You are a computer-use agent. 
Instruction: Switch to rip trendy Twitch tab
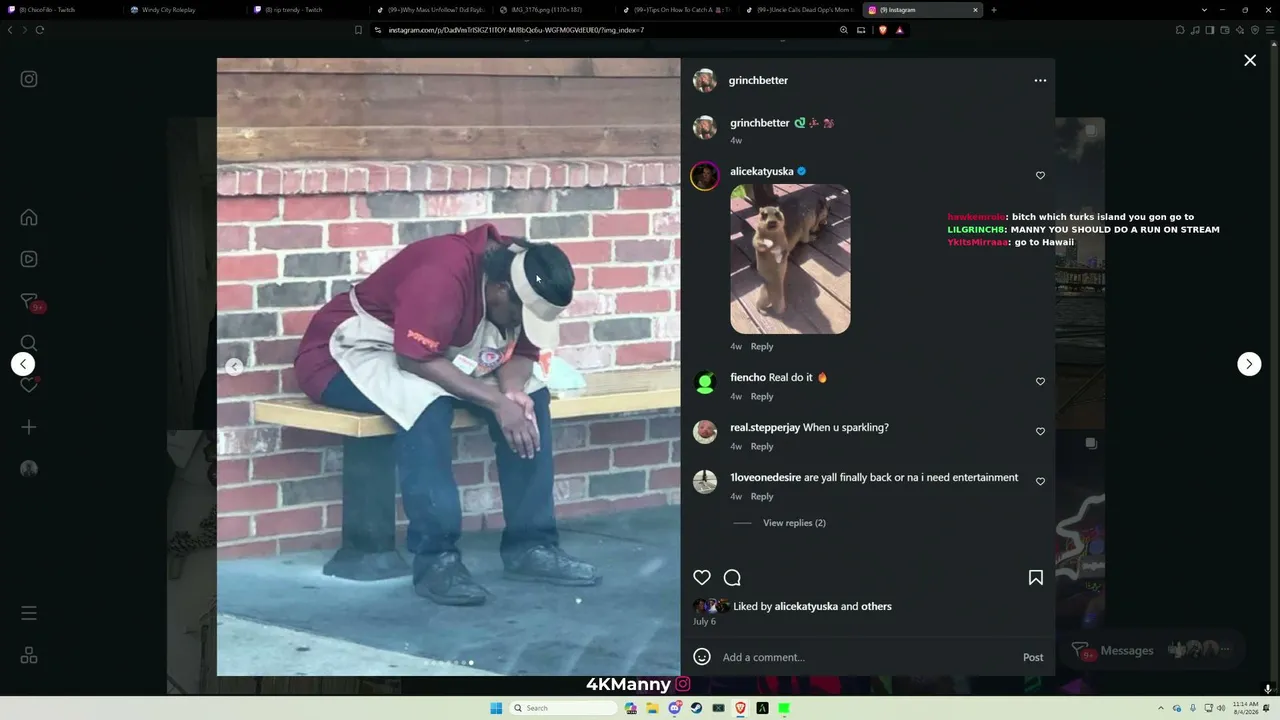(305, 10)
